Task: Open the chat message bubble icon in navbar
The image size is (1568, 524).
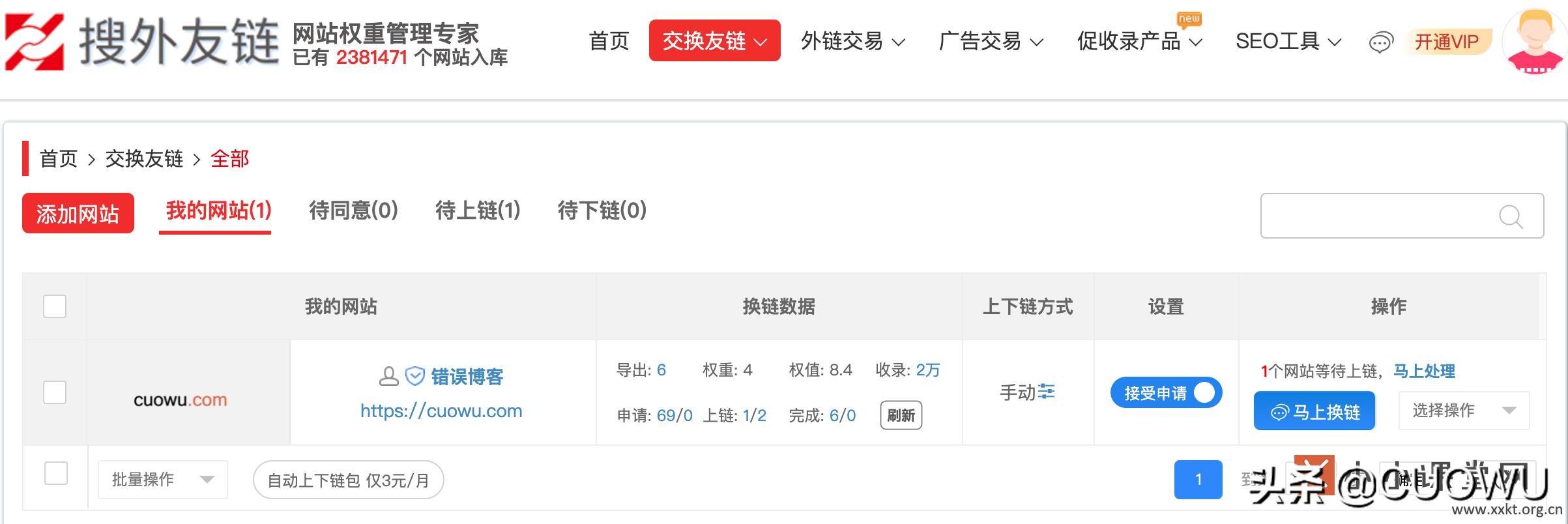Action: click(x=1382, y=41)
